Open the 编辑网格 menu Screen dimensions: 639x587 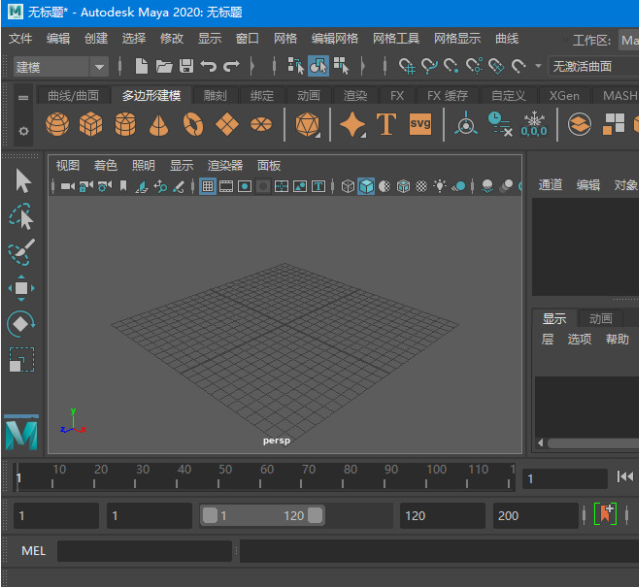pos(335,39)
